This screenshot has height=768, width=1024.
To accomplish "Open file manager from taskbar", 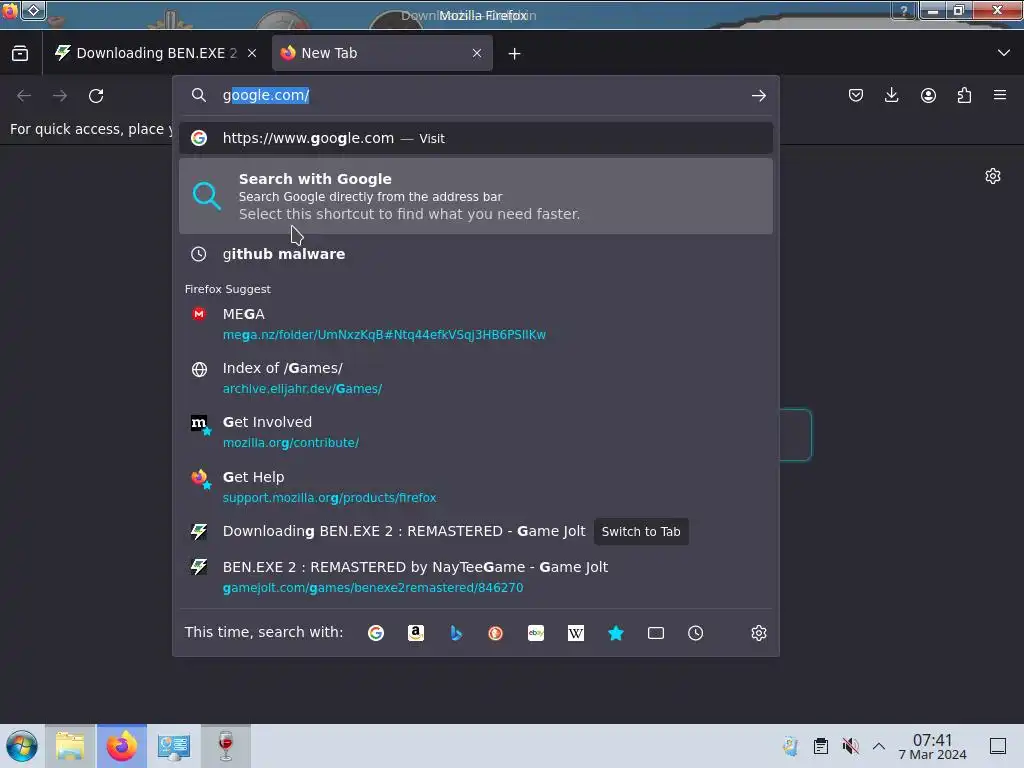I will pyautogui.click(x=70, y=746).
